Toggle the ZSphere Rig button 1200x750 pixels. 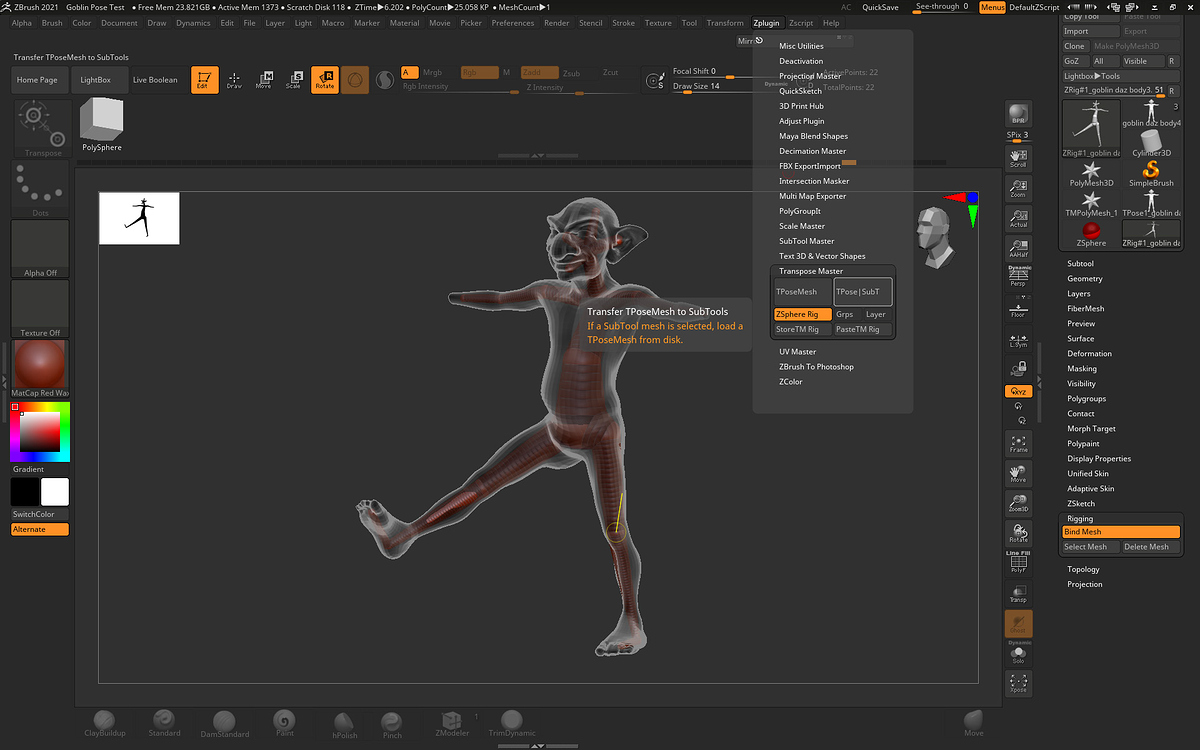tap(803, 314)
